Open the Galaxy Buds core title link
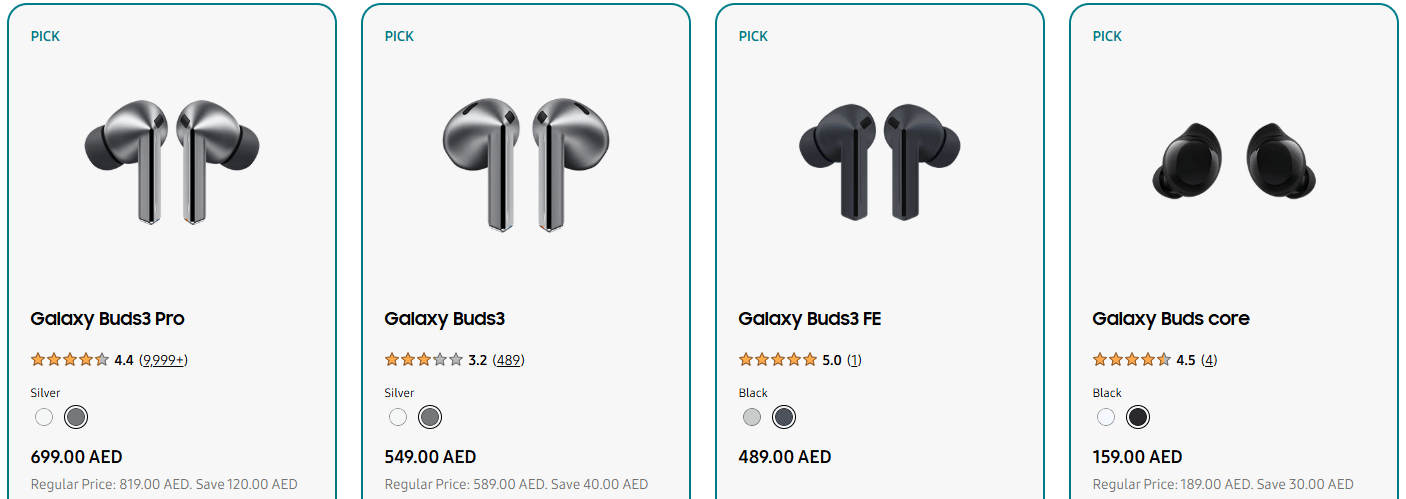The image size is (1406, 499). (1171, 319)
